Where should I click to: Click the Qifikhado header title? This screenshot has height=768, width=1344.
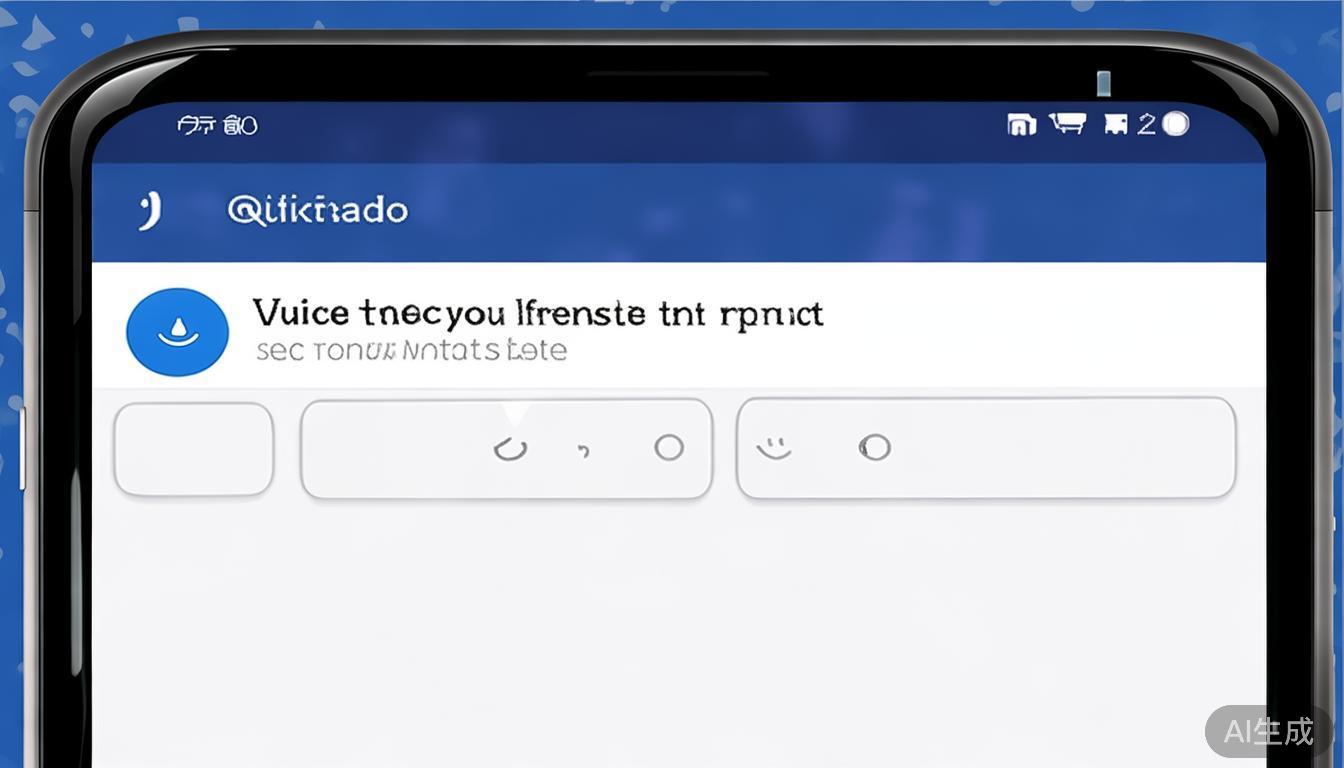tap(318, 211)
